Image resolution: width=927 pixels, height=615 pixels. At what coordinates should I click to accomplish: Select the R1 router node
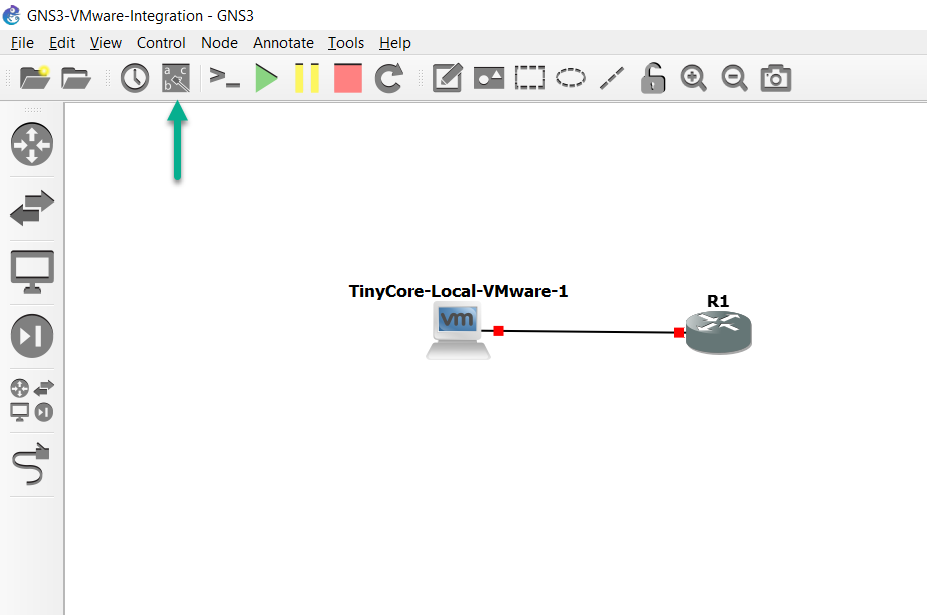718,332
